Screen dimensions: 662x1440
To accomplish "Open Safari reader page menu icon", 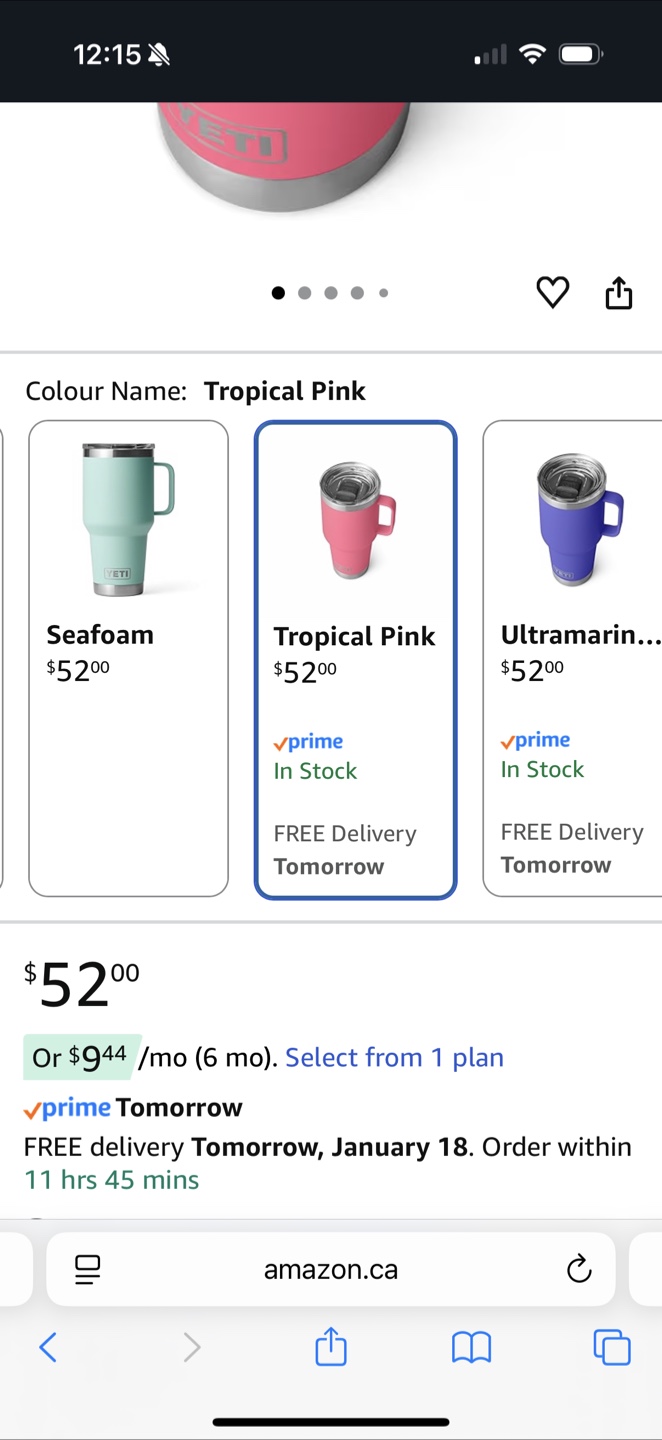I will point(88,1270).
